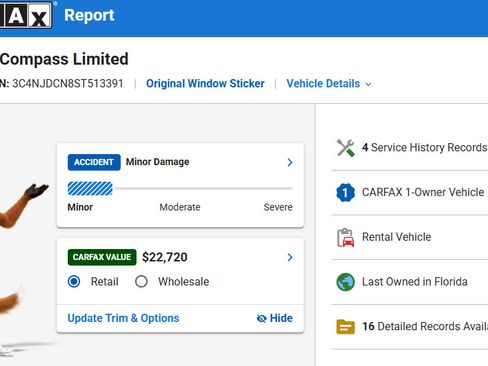Click the striped Minor damage severity bar

(x=90, y=189)
